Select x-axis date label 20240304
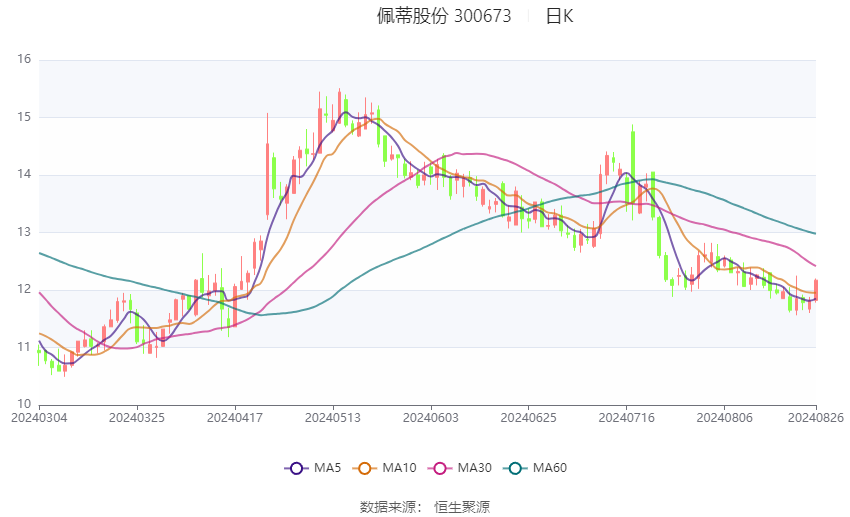 pyautogui.click(x=39, y=418)
